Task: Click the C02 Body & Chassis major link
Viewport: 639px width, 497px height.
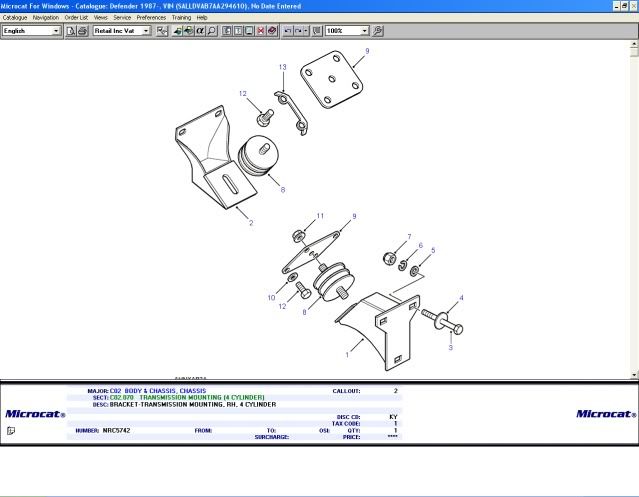Action: pos(158,391)
